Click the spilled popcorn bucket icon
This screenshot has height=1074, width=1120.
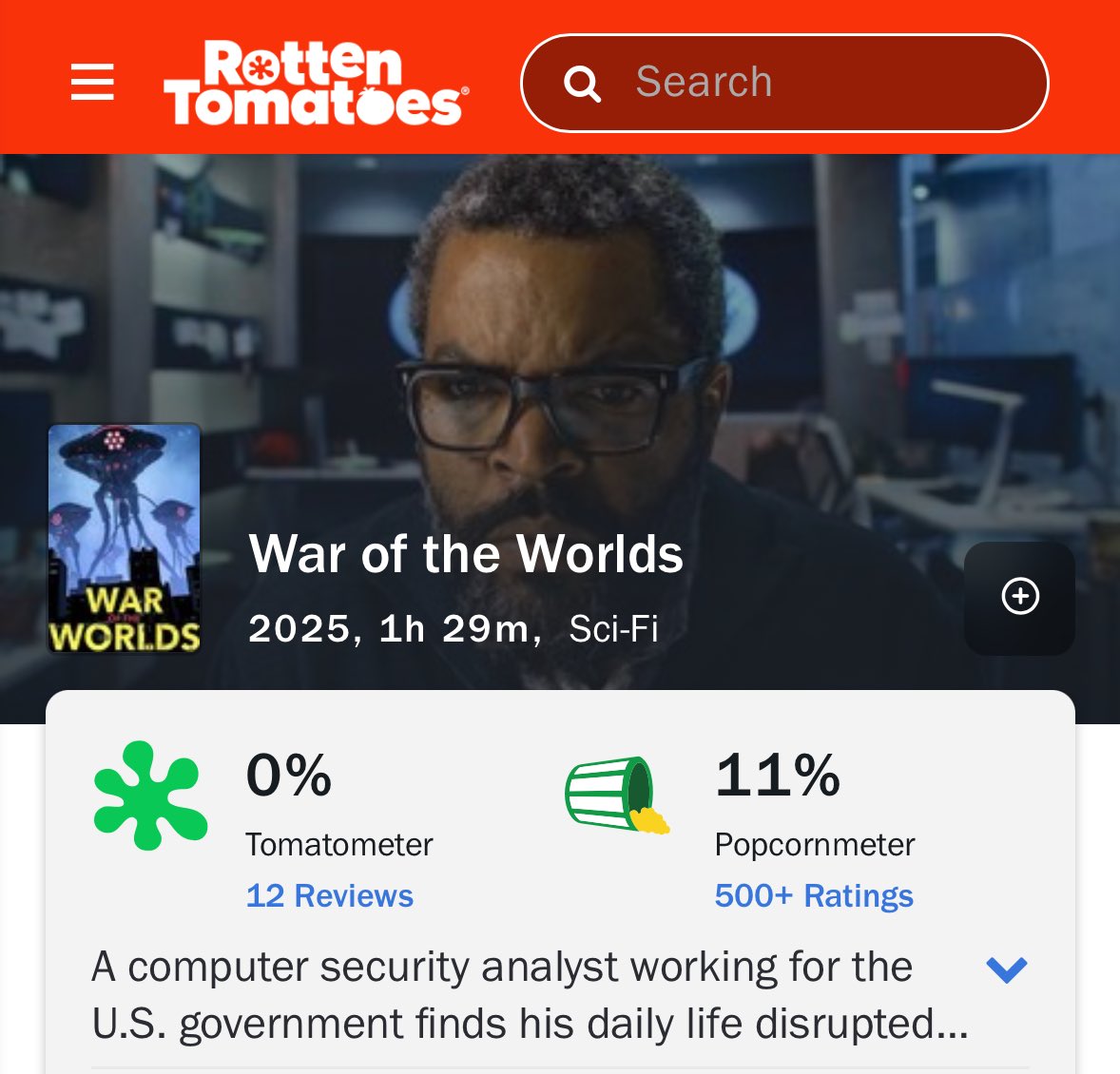[x=617, y=795]
